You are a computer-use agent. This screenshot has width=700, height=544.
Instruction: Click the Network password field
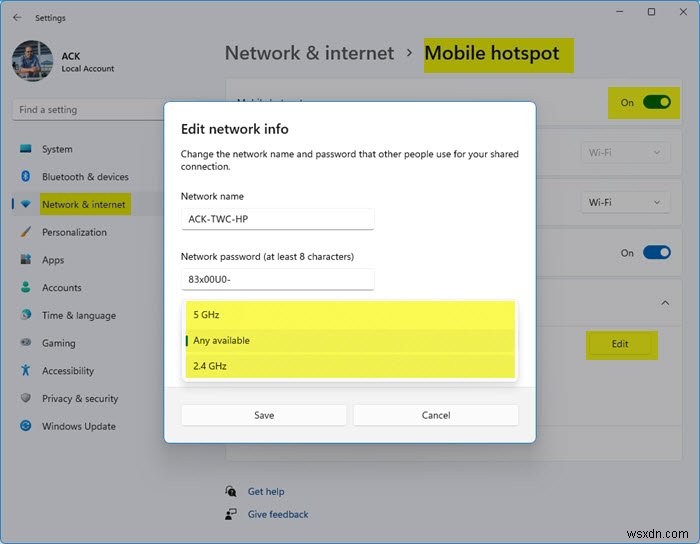point(277,279)
